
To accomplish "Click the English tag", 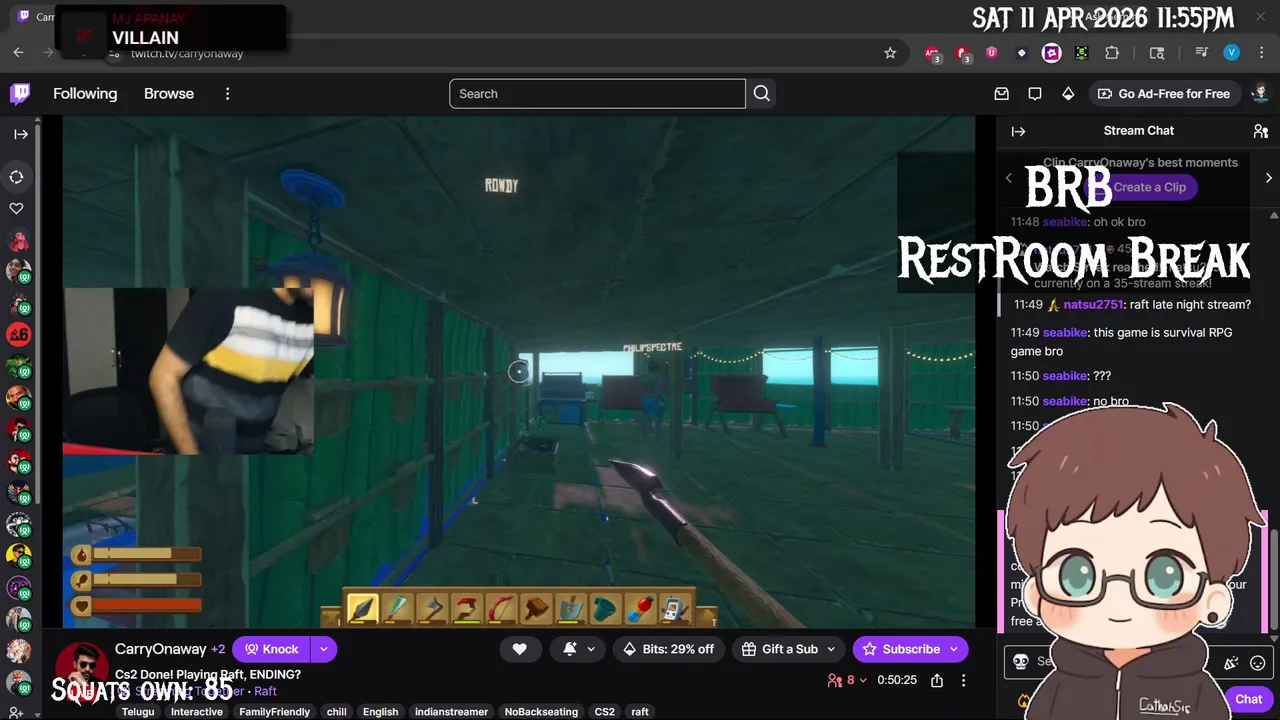I will 380,712.
